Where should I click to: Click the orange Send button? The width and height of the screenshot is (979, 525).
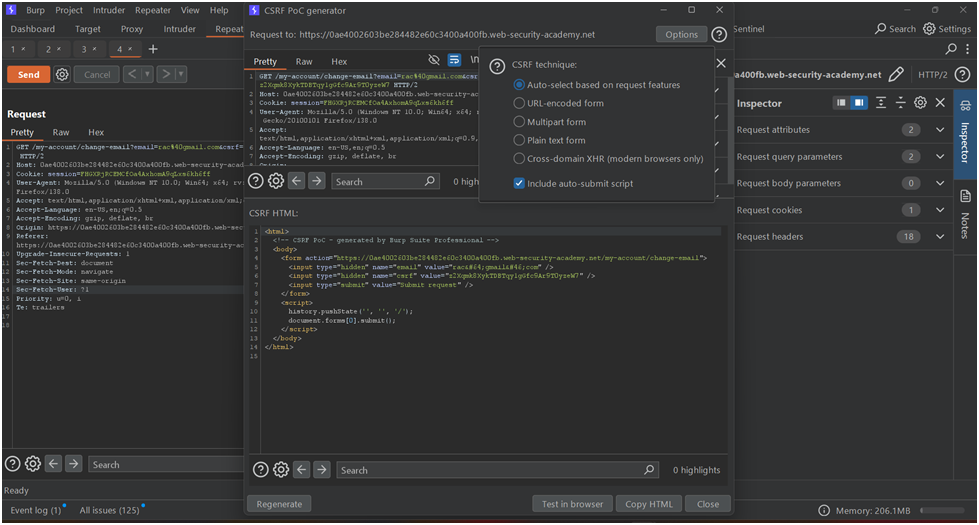pos(28,74)
